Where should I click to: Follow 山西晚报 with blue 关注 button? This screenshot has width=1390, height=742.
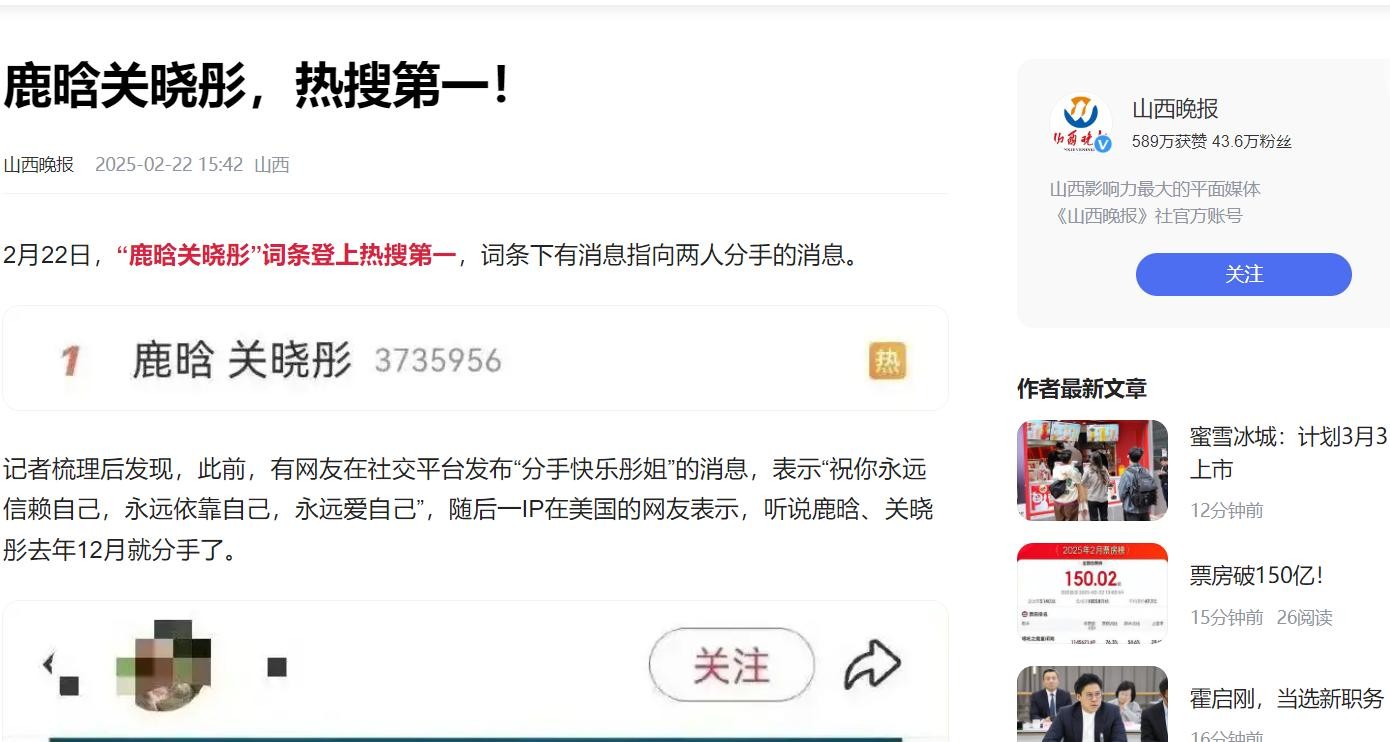(1243, 274)
